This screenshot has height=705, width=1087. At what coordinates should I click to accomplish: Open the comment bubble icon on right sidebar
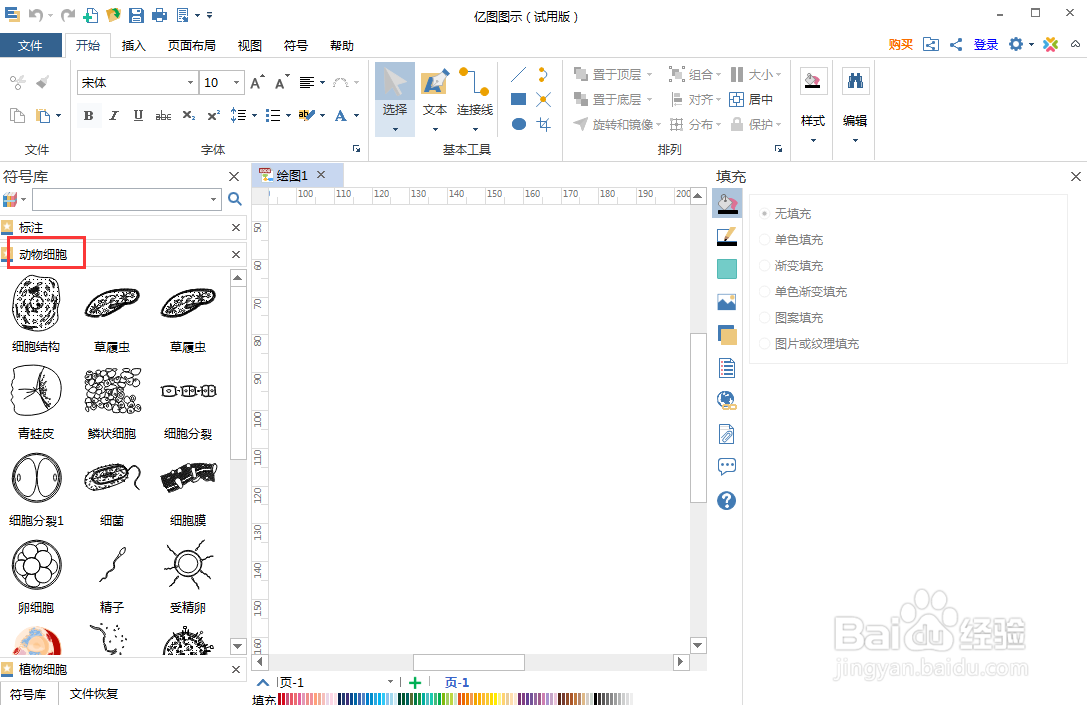point(727,466)
